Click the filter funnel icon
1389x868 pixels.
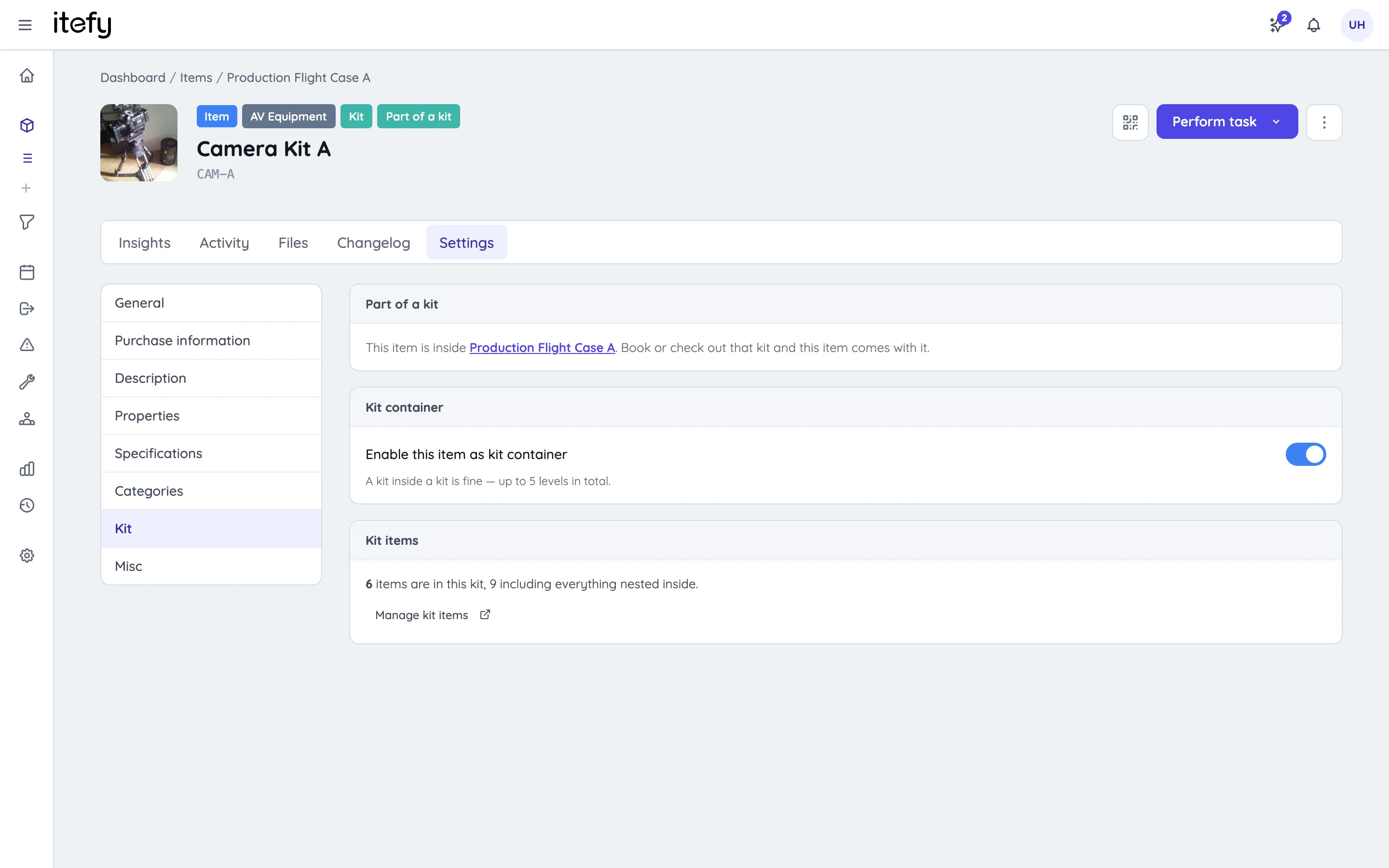click(x=27, y=222)
